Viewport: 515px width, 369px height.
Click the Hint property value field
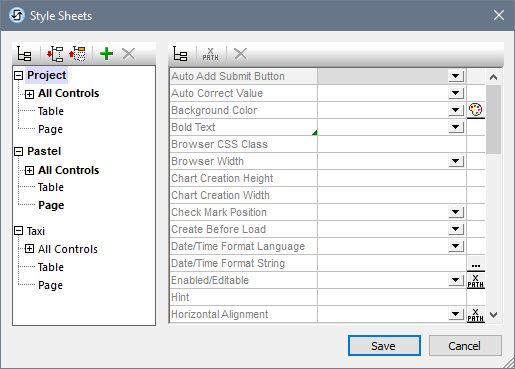pos(392,297)
